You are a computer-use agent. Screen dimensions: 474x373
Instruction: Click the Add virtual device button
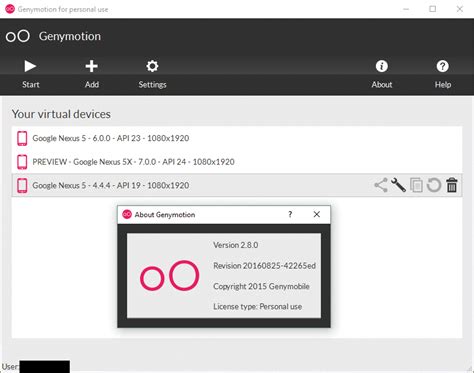pyautogui.click(x=92, y=74)
